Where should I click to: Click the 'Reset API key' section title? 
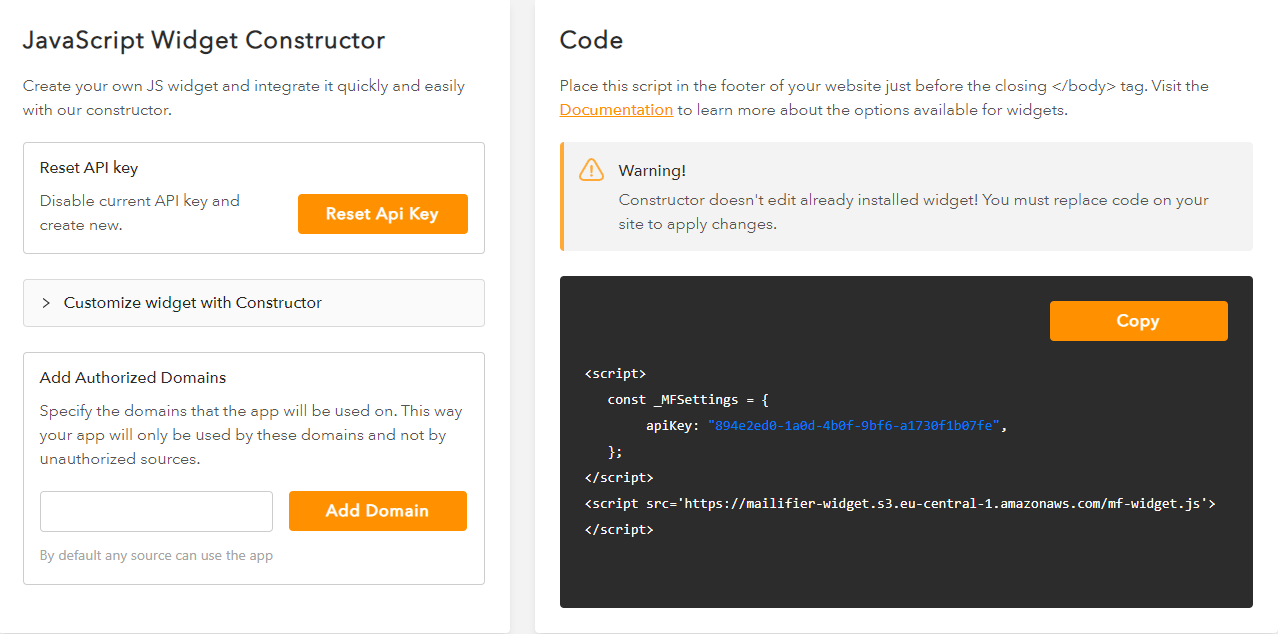(89, 168)
